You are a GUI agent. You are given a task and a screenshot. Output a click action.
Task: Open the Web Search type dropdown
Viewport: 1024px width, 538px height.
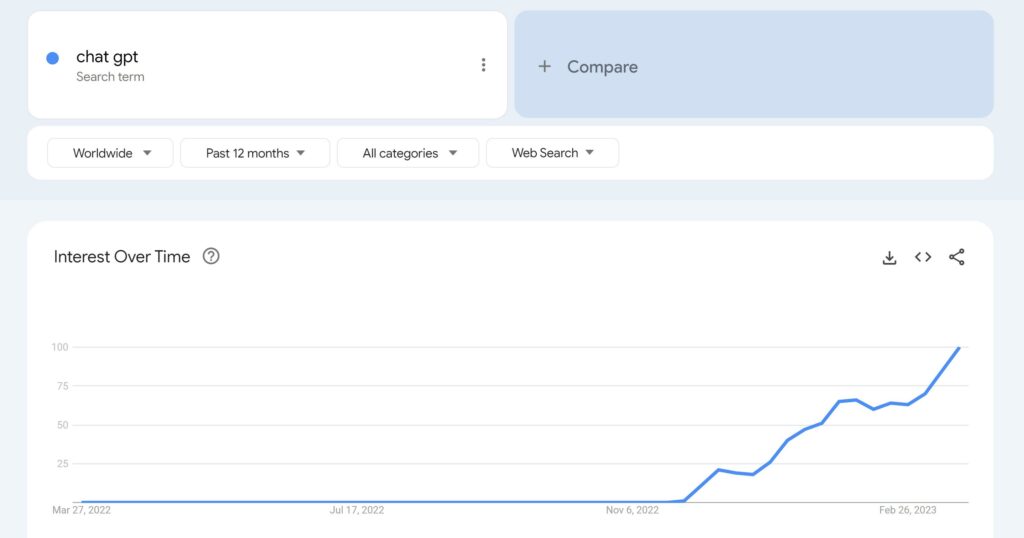tap(552, 153)
